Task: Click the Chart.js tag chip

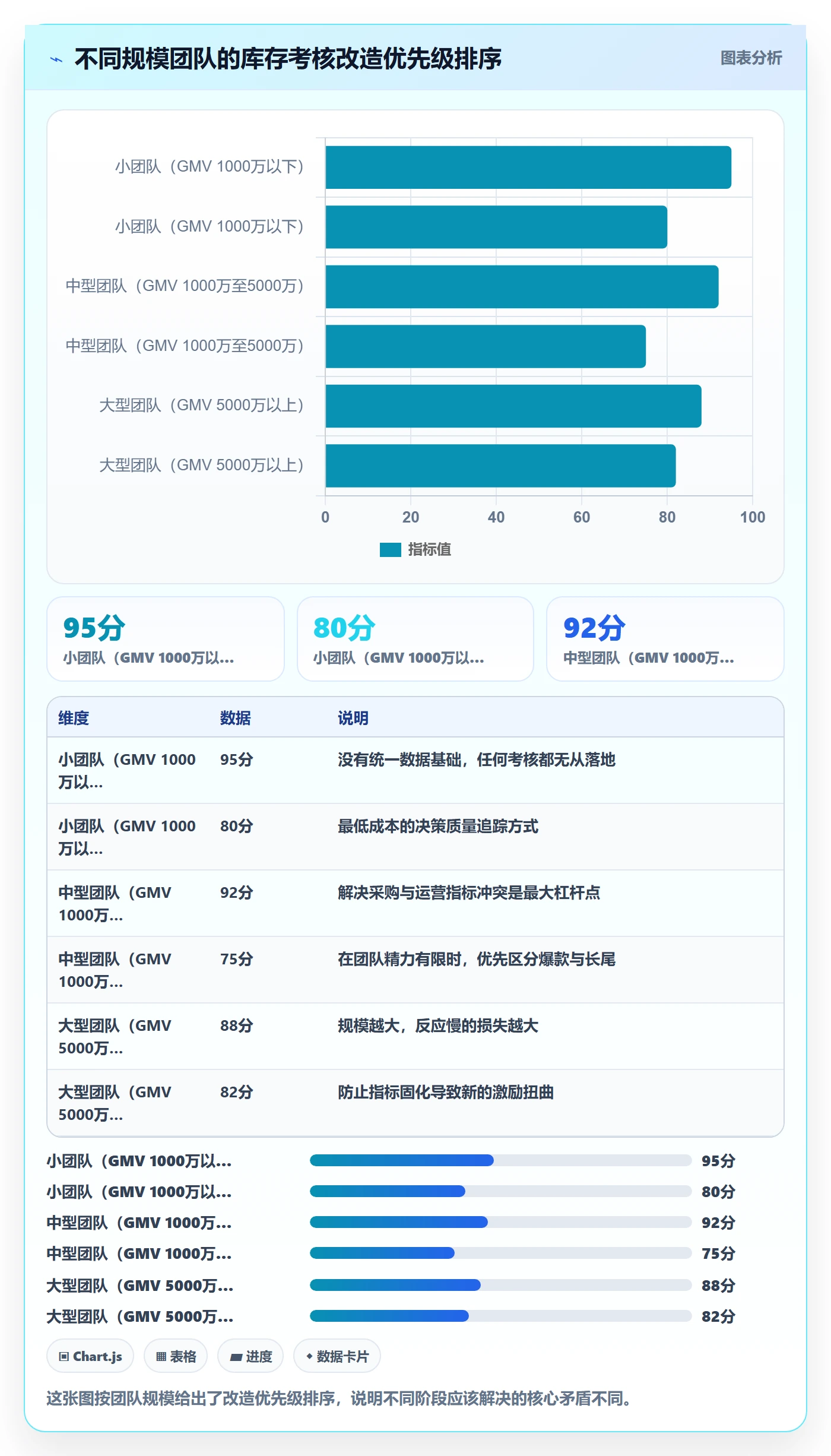Action: pos(90,1356)
